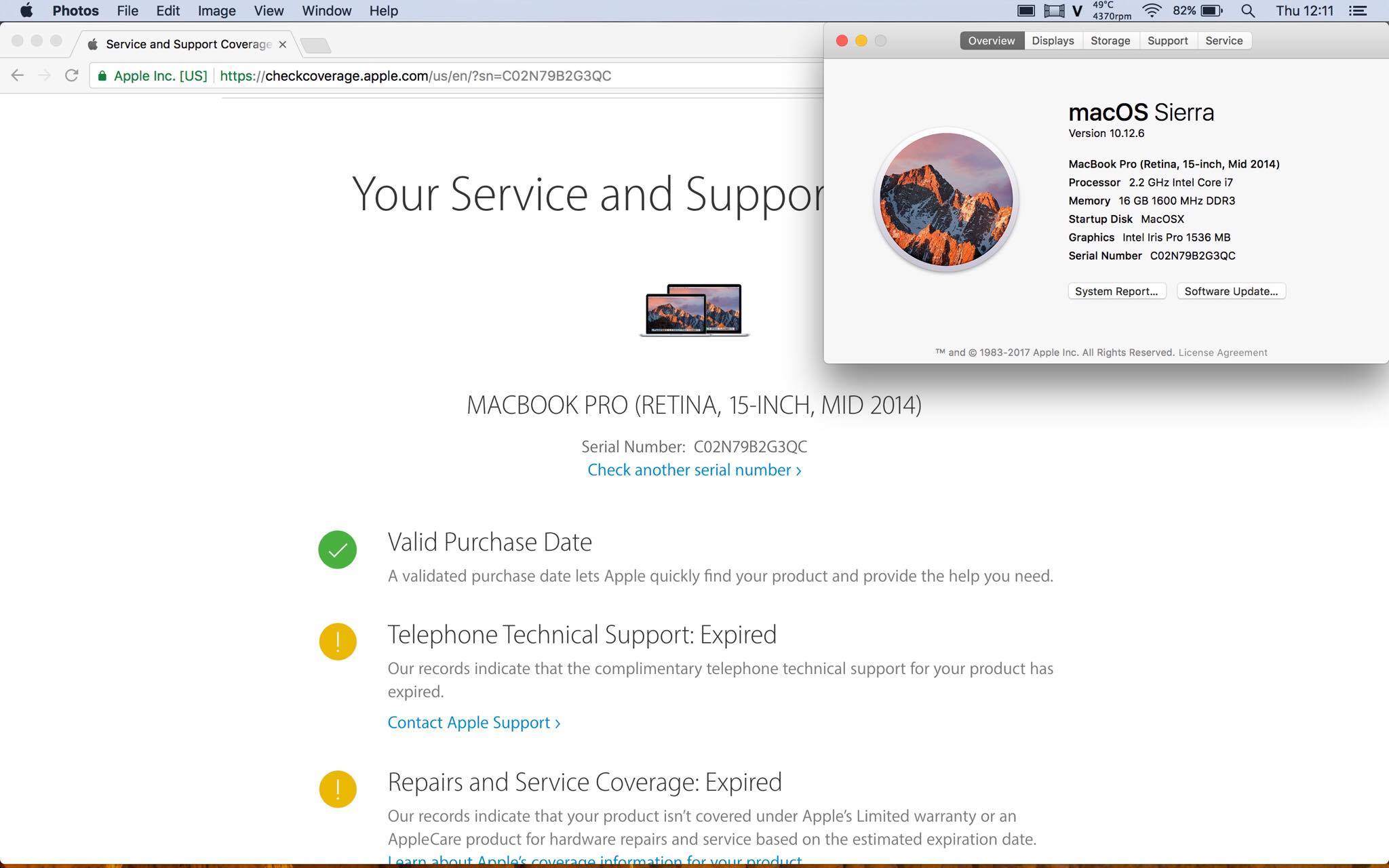This screenshot has width=1389, height=868.
Task: Switch to the Support tab
Action: 1167,41
